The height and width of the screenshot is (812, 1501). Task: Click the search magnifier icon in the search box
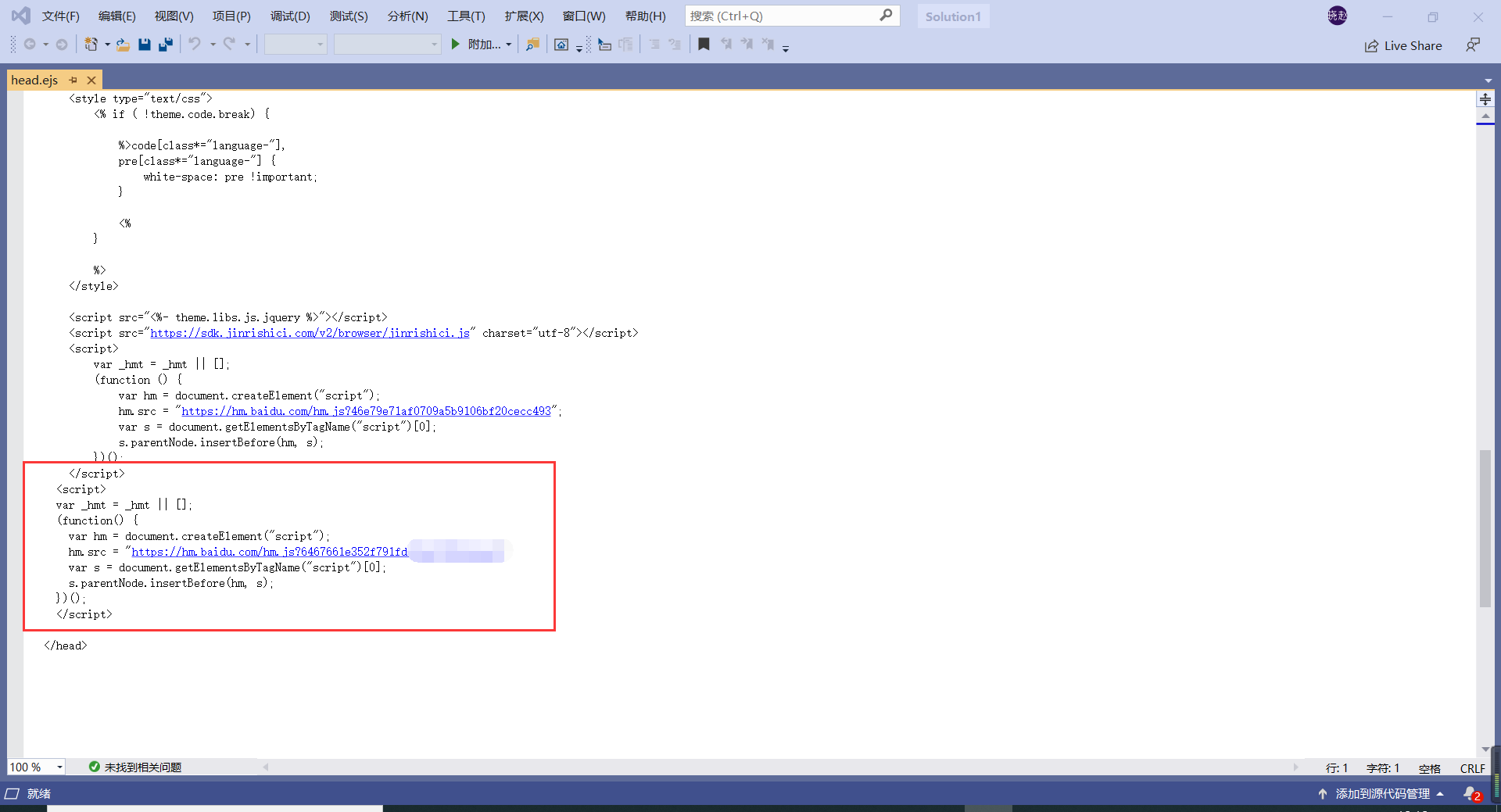click(886, 16)
